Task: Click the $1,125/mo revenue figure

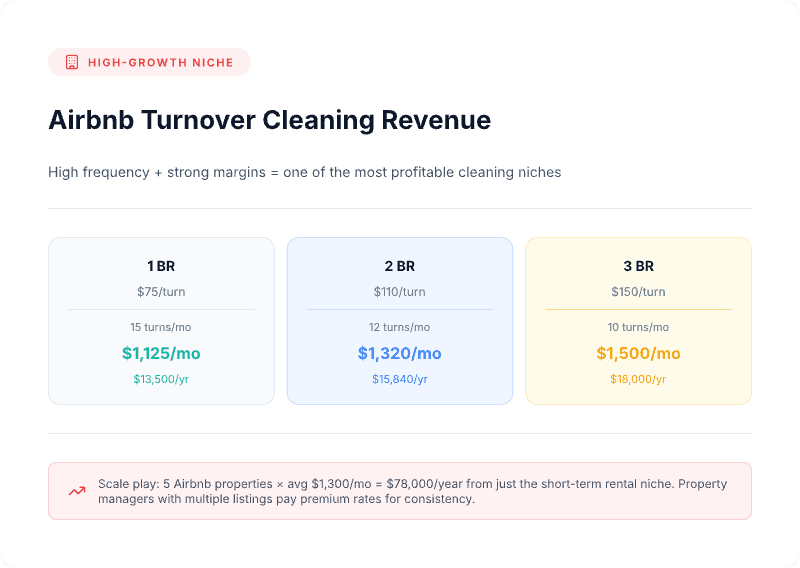Action: pos(161,353)
